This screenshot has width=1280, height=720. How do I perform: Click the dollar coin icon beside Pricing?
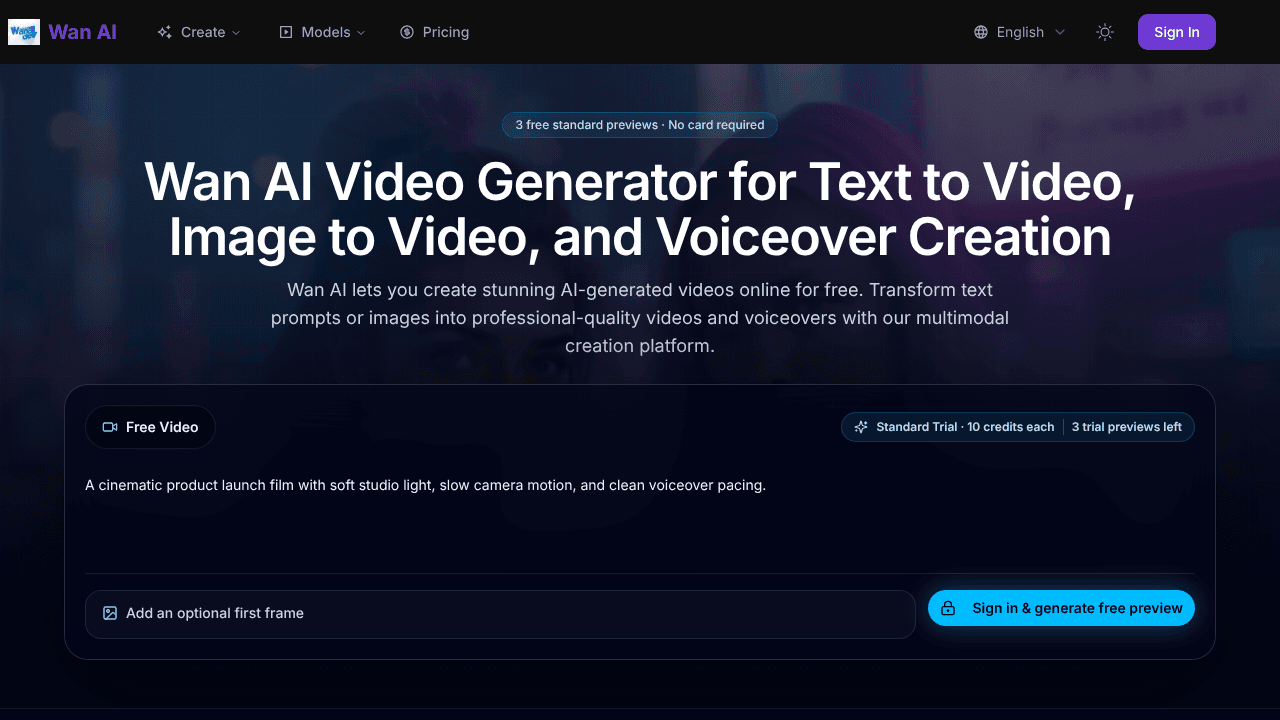407,32
